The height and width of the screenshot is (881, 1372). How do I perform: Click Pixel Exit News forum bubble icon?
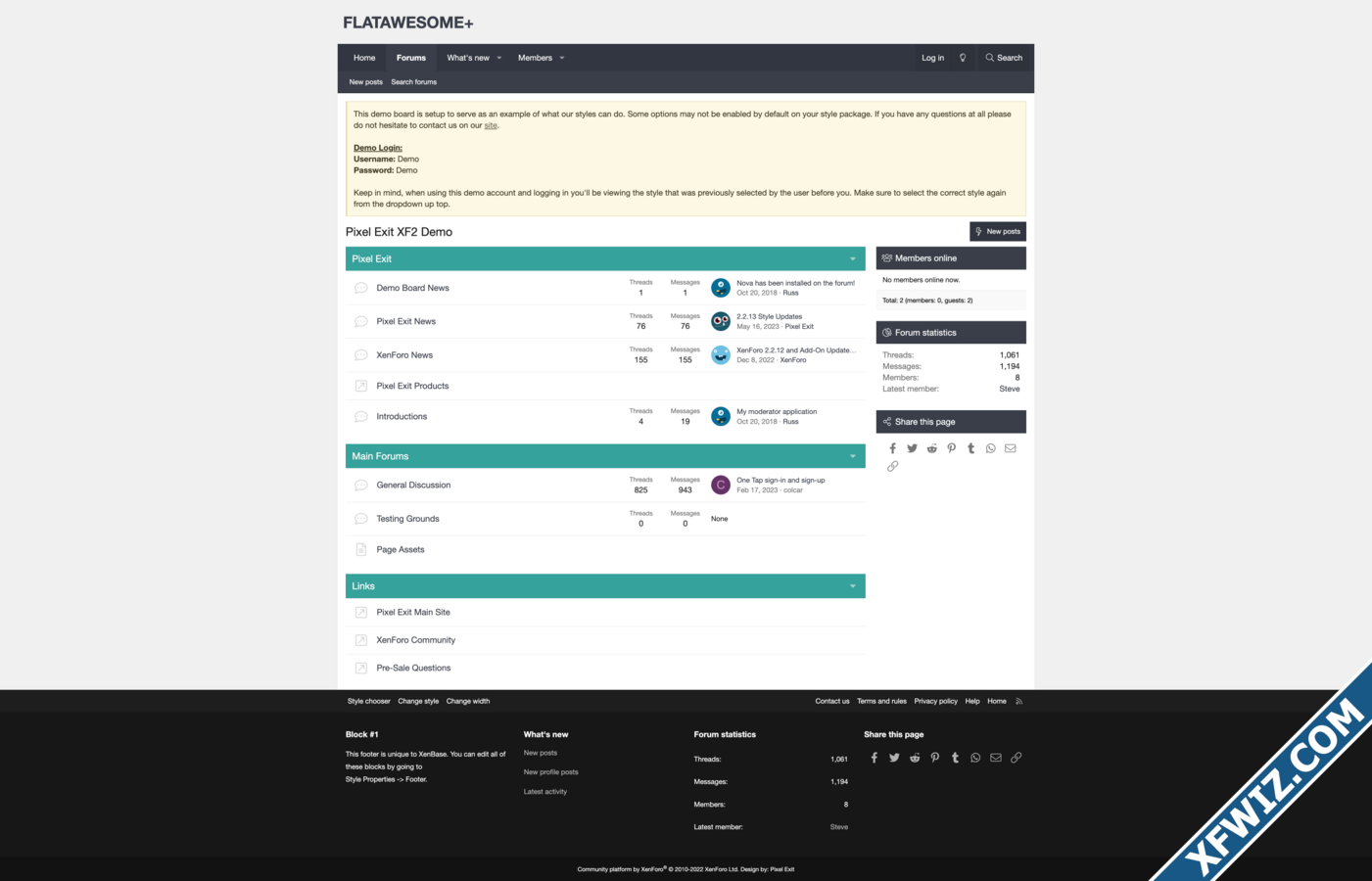coord(361,321)
